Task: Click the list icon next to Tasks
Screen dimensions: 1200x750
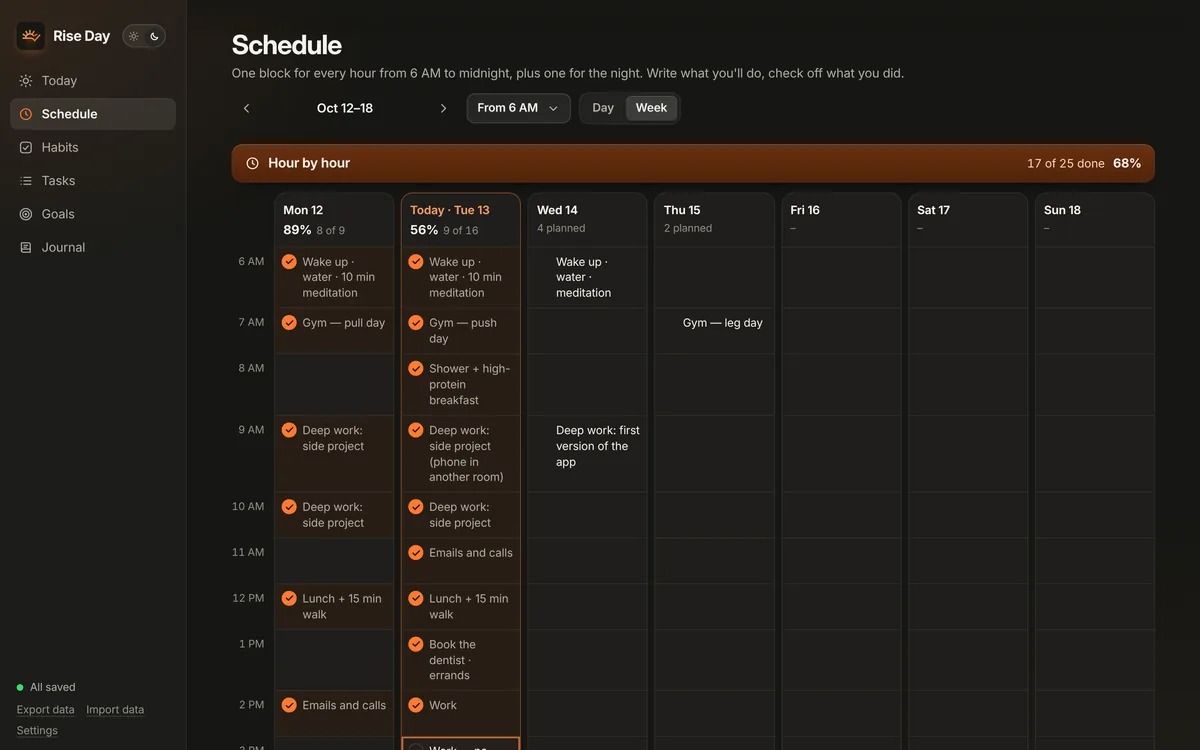Action: (x=26, y=181)
